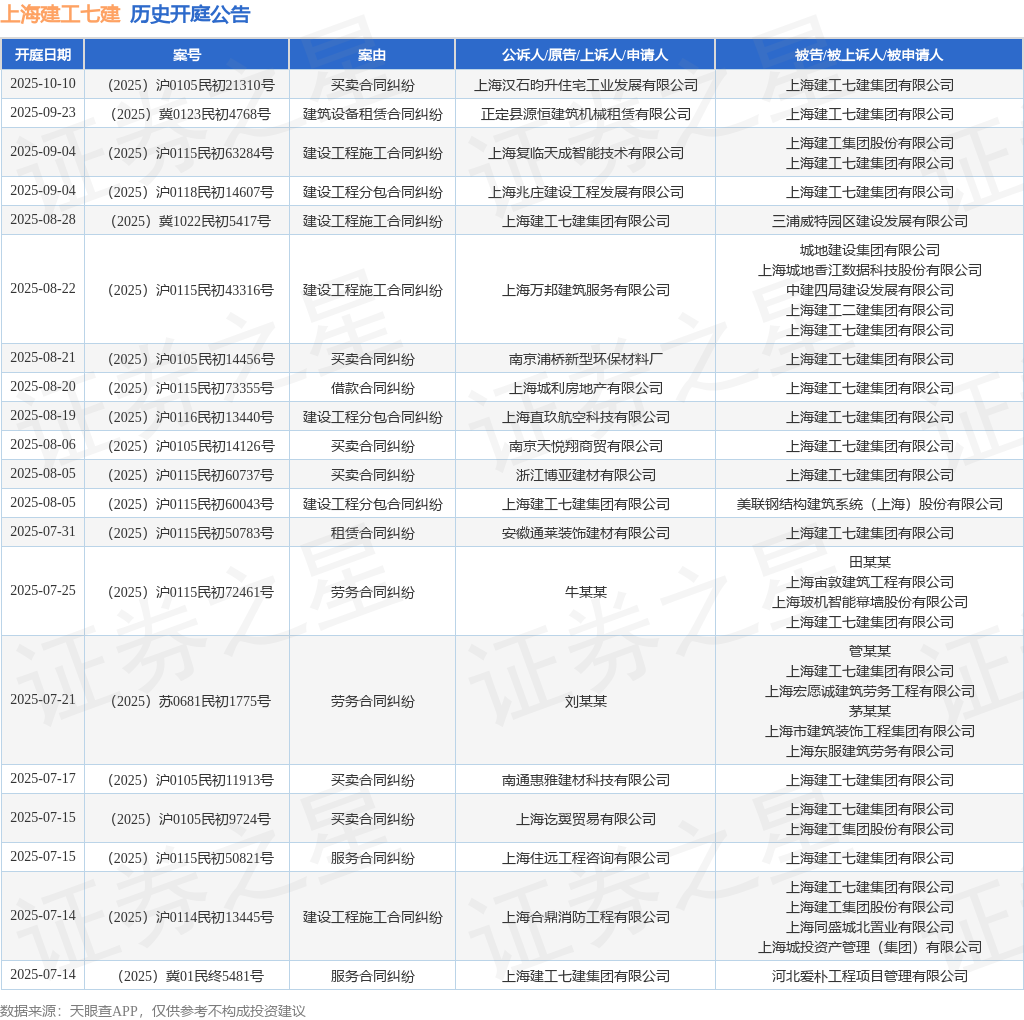Click plaintiff 安徽通莱装饰建材有限公司
The width and height of the screenshot is (1024, 1020).
(x=586, y=533)
